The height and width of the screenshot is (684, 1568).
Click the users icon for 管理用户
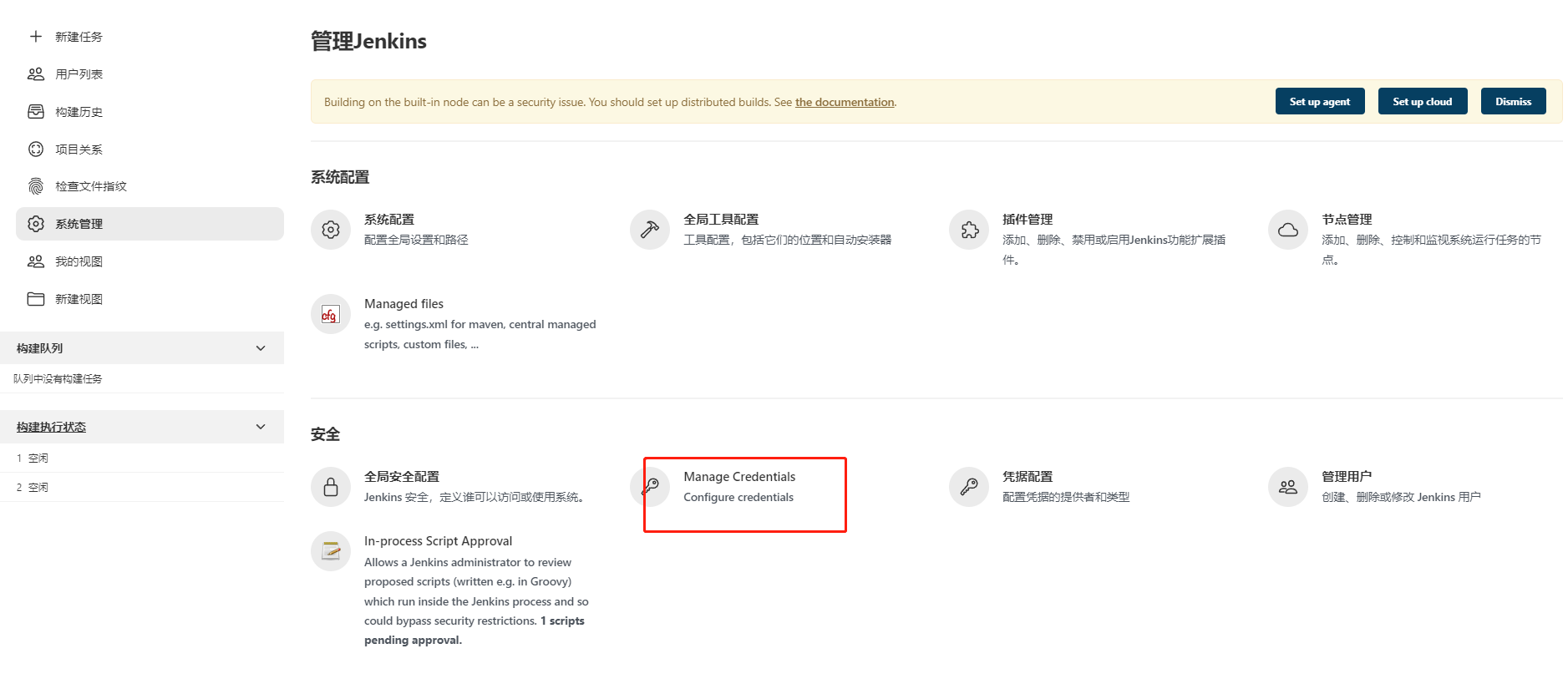(x=1288, y=487)
